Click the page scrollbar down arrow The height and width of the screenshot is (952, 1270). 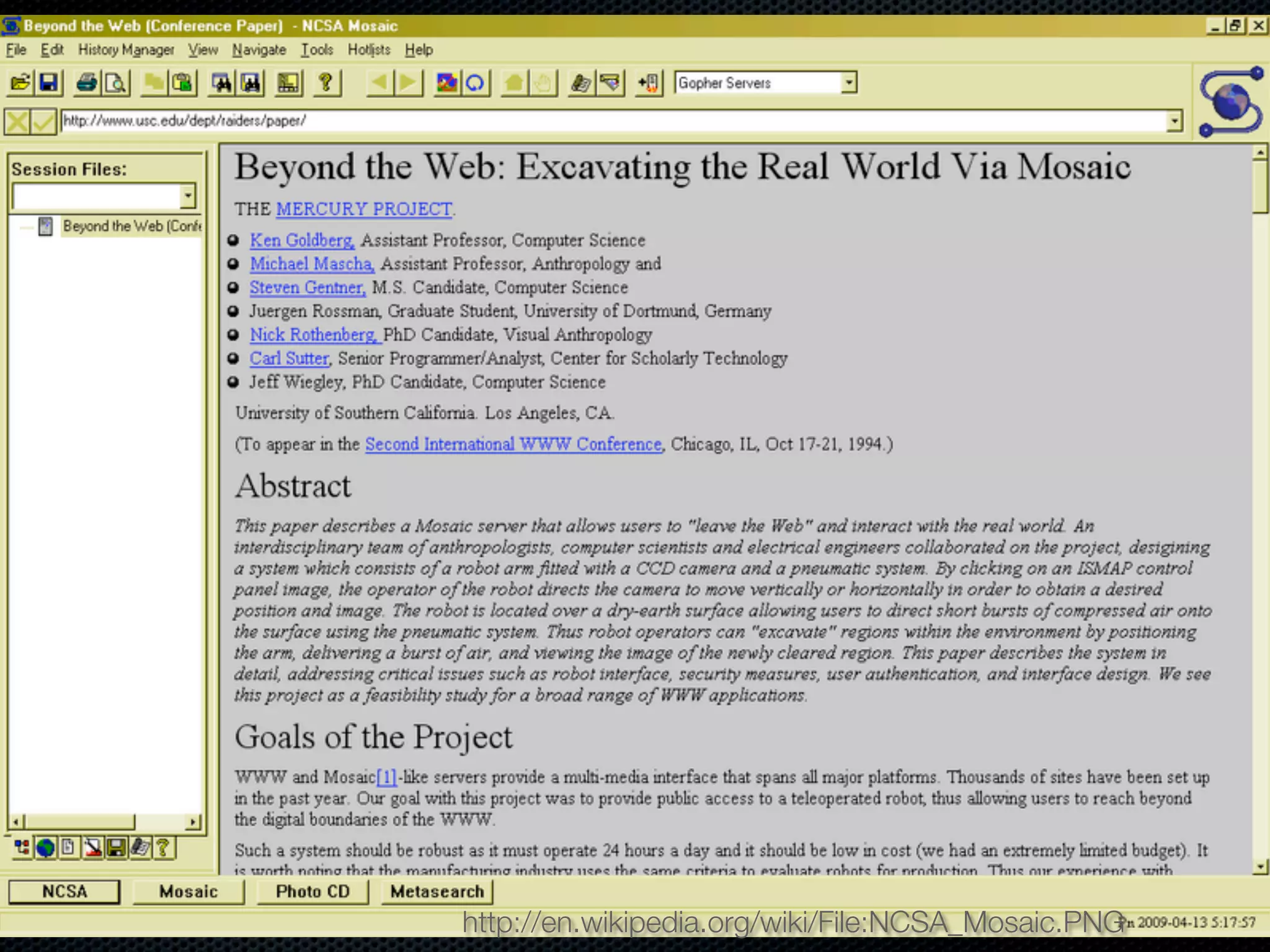(1259, 866)
